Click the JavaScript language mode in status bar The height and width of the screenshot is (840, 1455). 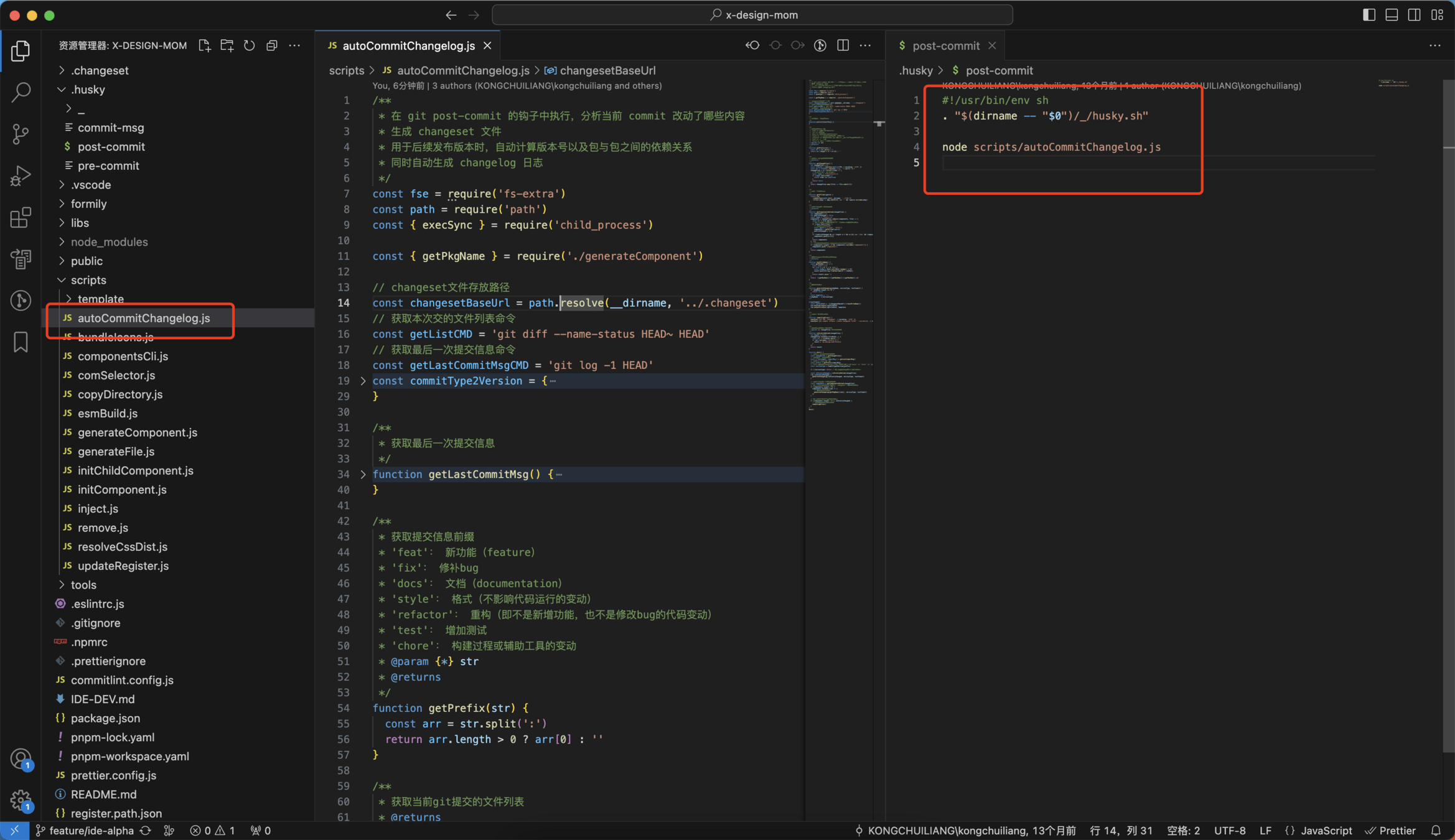coord(1326,831)
